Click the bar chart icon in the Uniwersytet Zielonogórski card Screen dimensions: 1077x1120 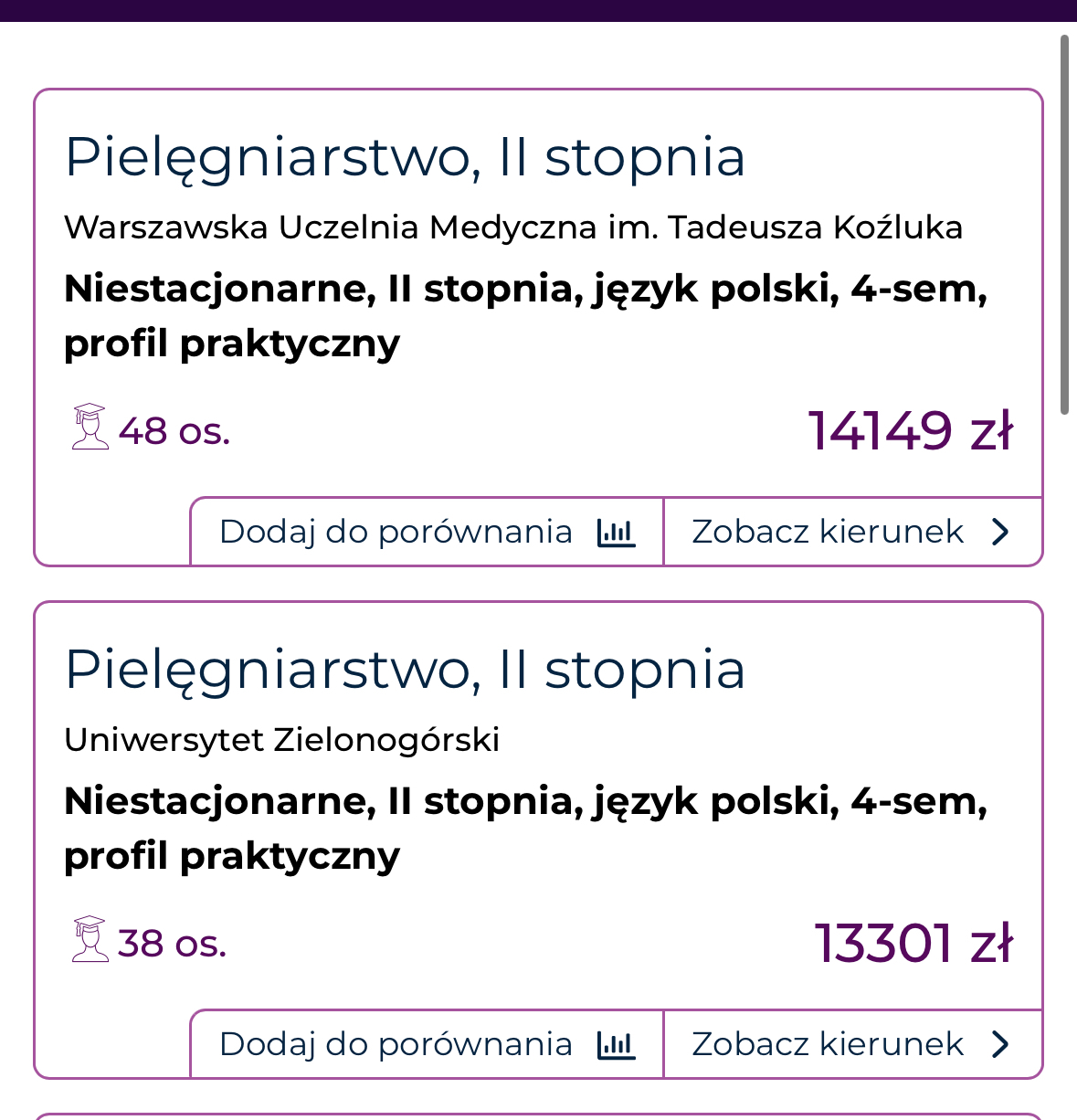click(x=616, y=1045)
